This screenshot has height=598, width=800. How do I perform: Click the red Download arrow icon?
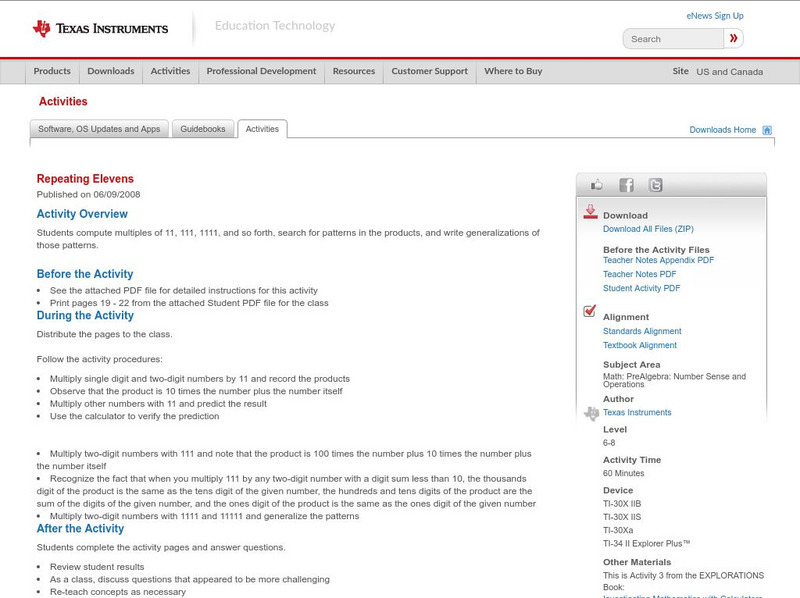tap(589, 211)
